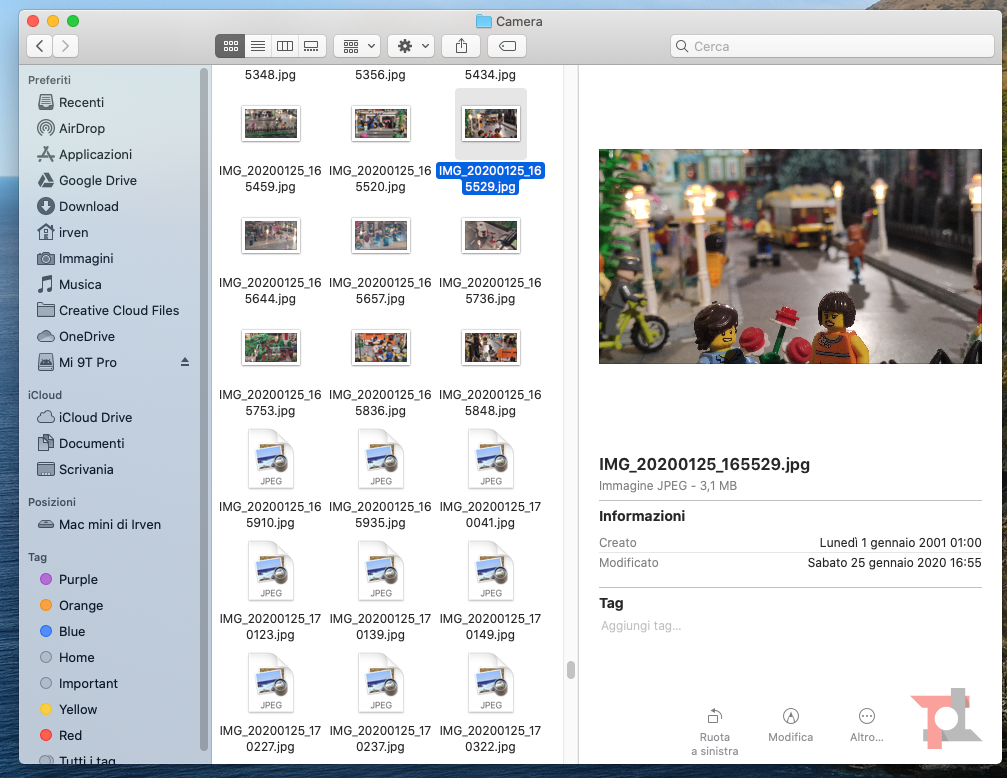Image resolution: width=1007 pixels, height=778 pixels.
Task: Open iCloud Drive from the sidebar
Action: [x=95, y=417]
